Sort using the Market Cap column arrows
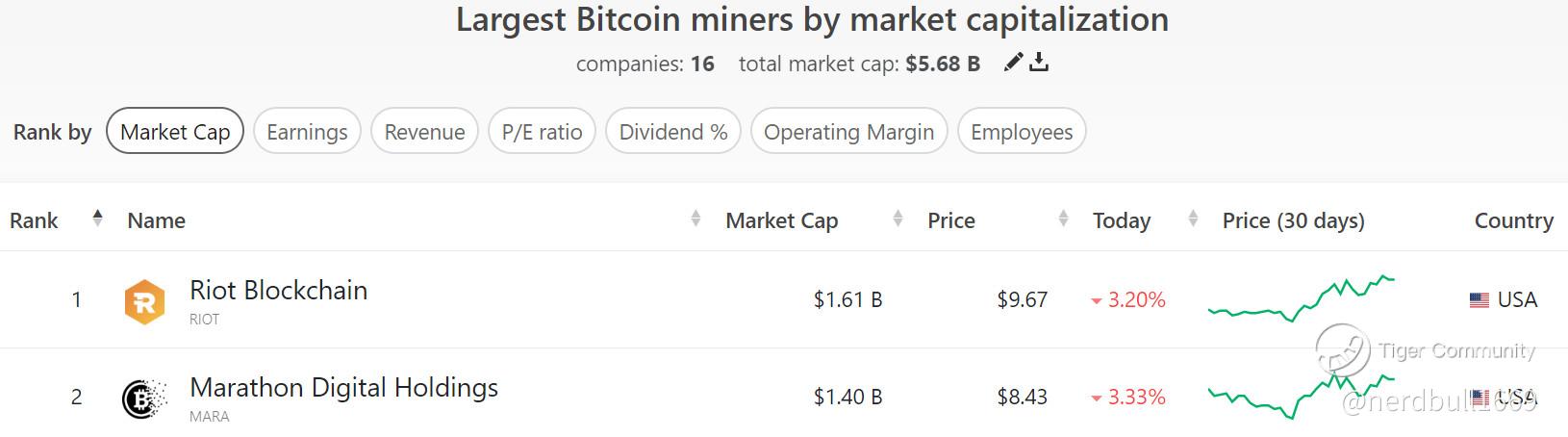 [x=898, y=219]
